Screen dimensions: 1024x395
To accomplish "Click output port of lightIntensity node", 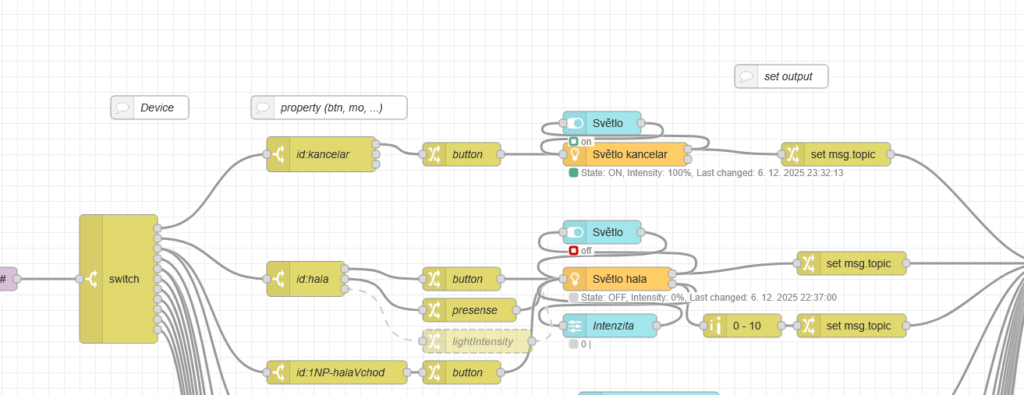I will pos(532,341).
